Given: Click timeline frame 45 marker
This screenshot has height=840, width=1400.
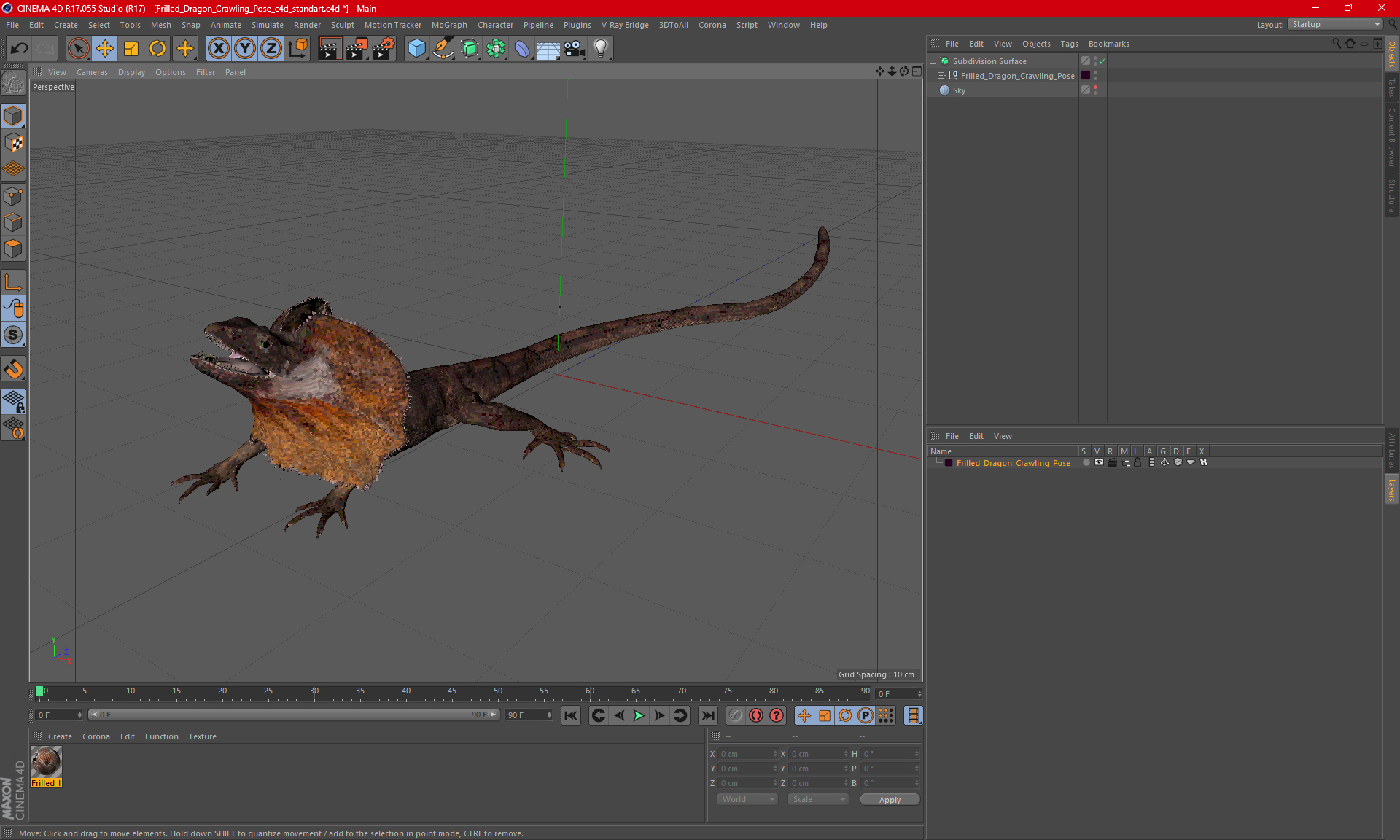Looking at the screenshot, I should pyautogui.click(x=451, y=691).
